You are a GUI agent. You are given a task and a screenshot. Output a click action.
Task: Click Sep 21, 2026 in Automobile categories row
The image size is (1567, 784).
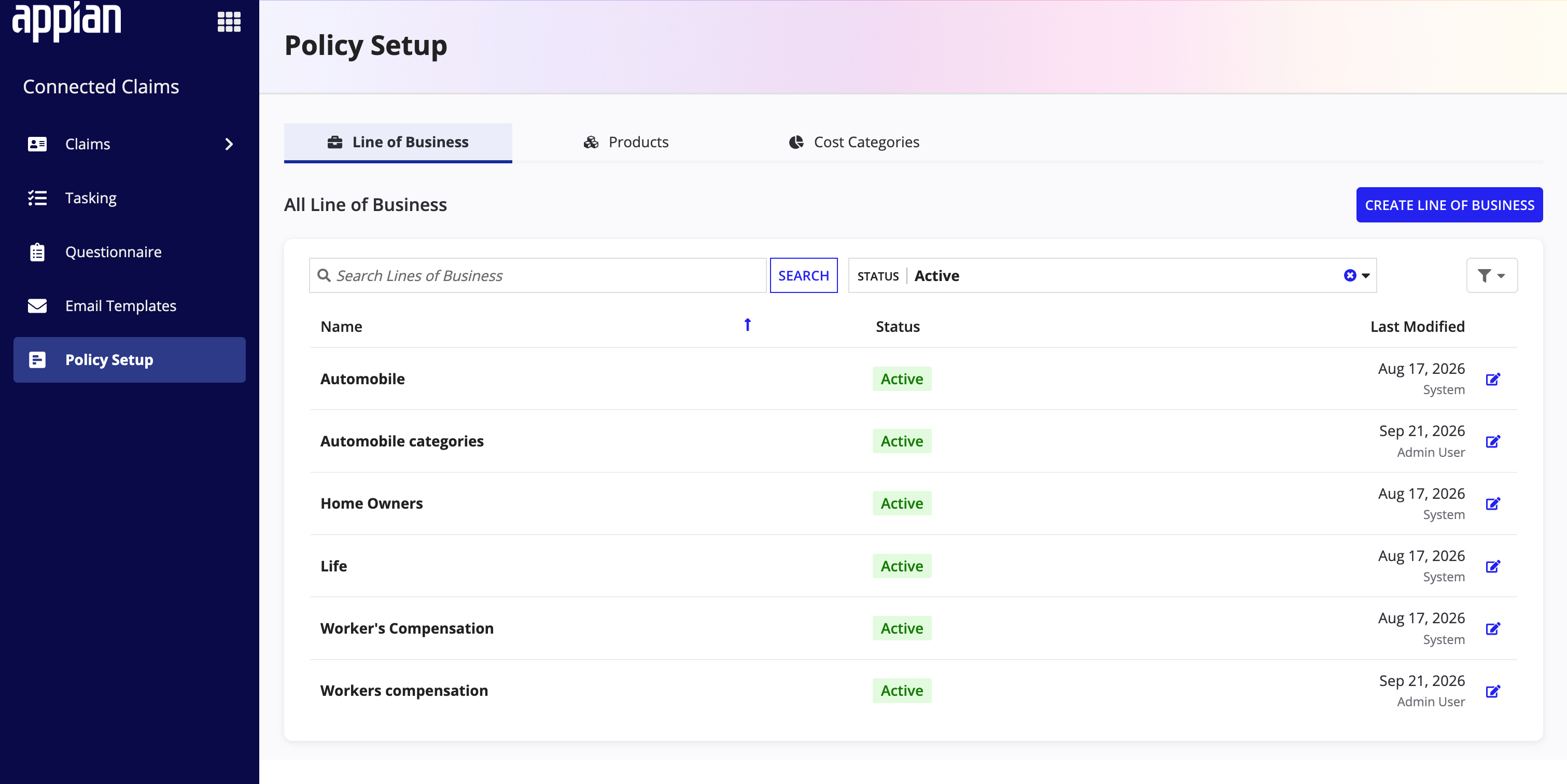click(1422, 431)
